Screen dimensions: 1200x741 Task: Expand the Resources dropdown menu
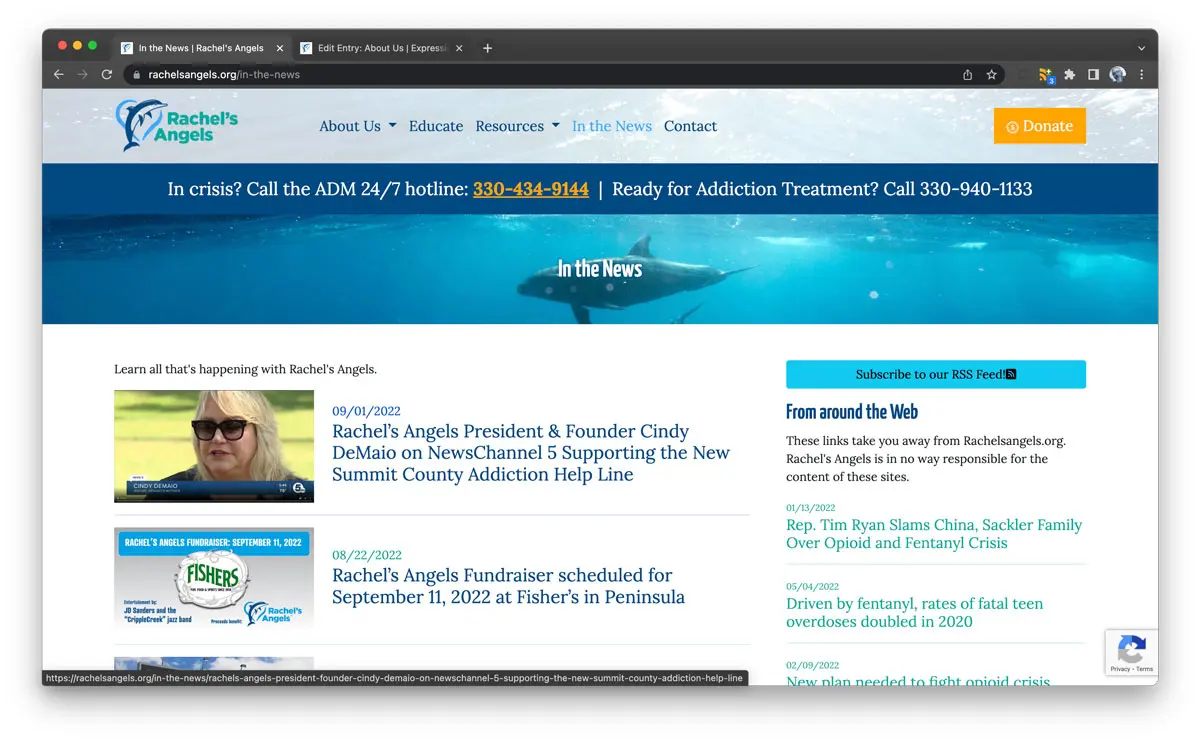517,126
